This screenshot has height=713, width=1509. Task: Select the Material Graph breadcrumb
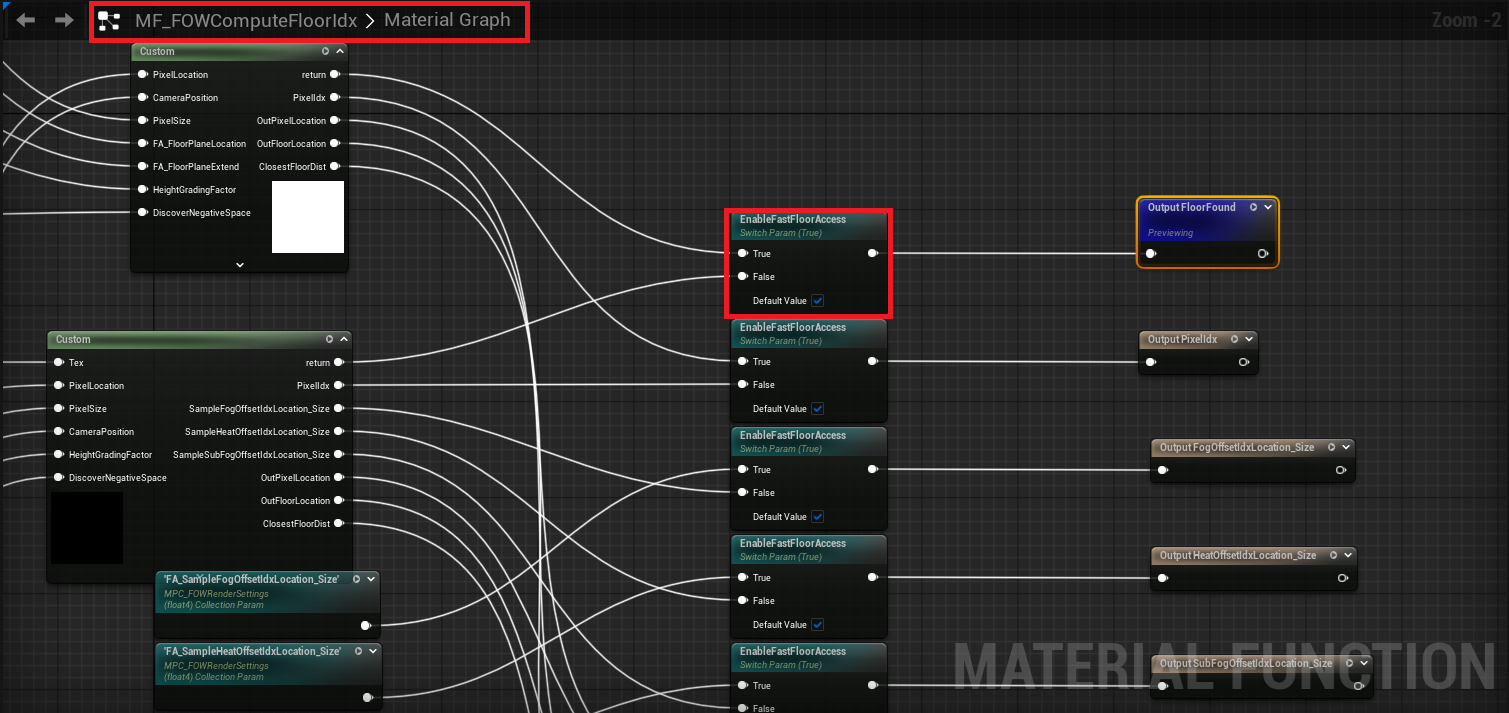447,20
